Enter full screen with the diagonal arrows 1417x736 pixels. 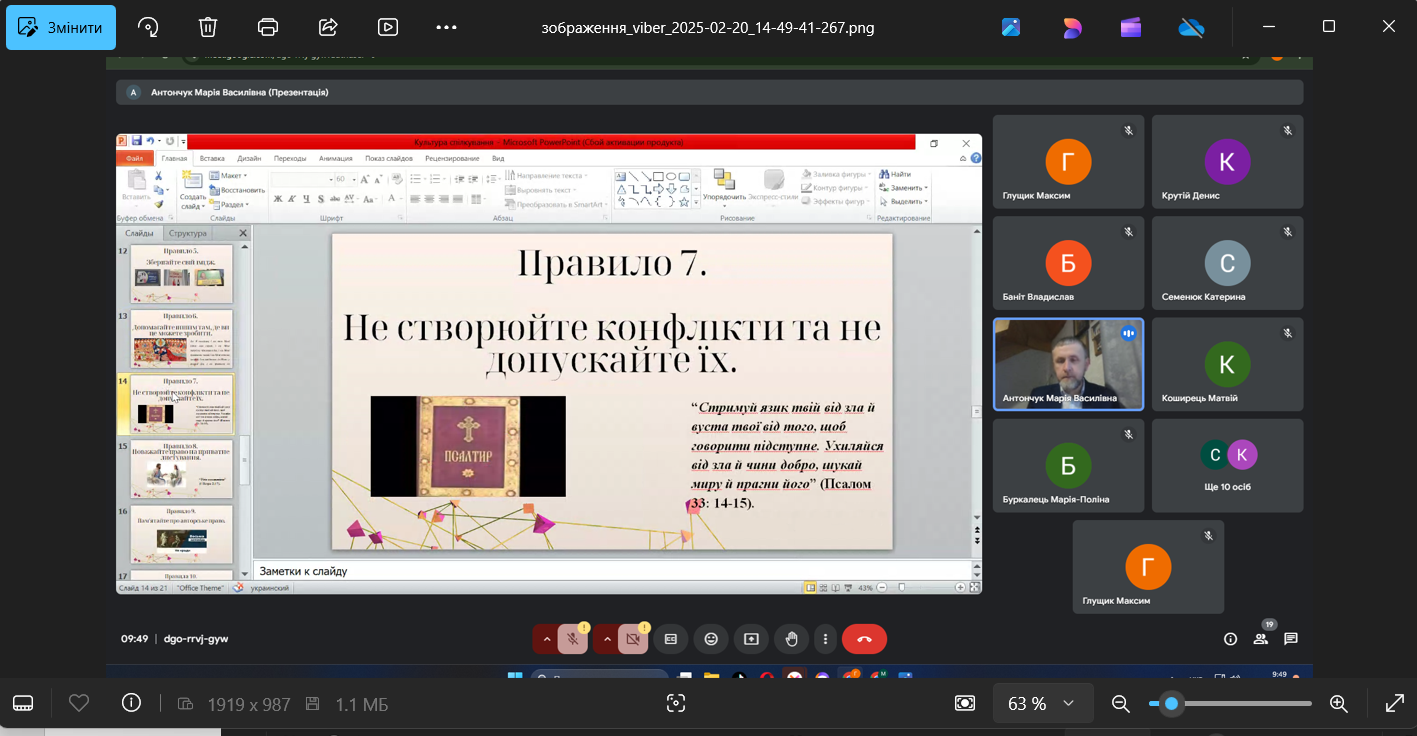(x=1394, y=704)
